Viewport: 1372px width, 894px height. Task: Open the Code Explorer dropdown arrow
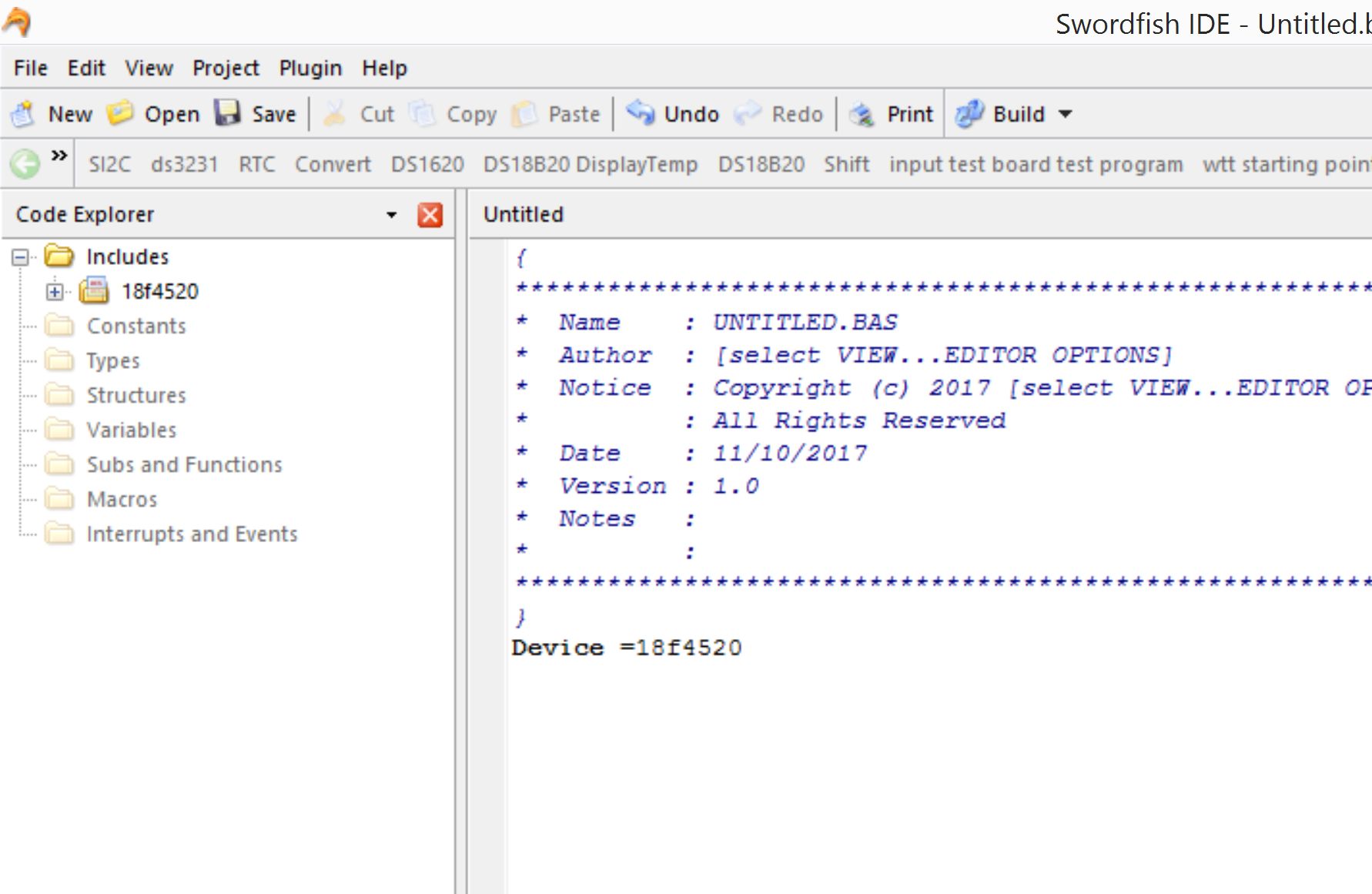click(x=391, y=215)
